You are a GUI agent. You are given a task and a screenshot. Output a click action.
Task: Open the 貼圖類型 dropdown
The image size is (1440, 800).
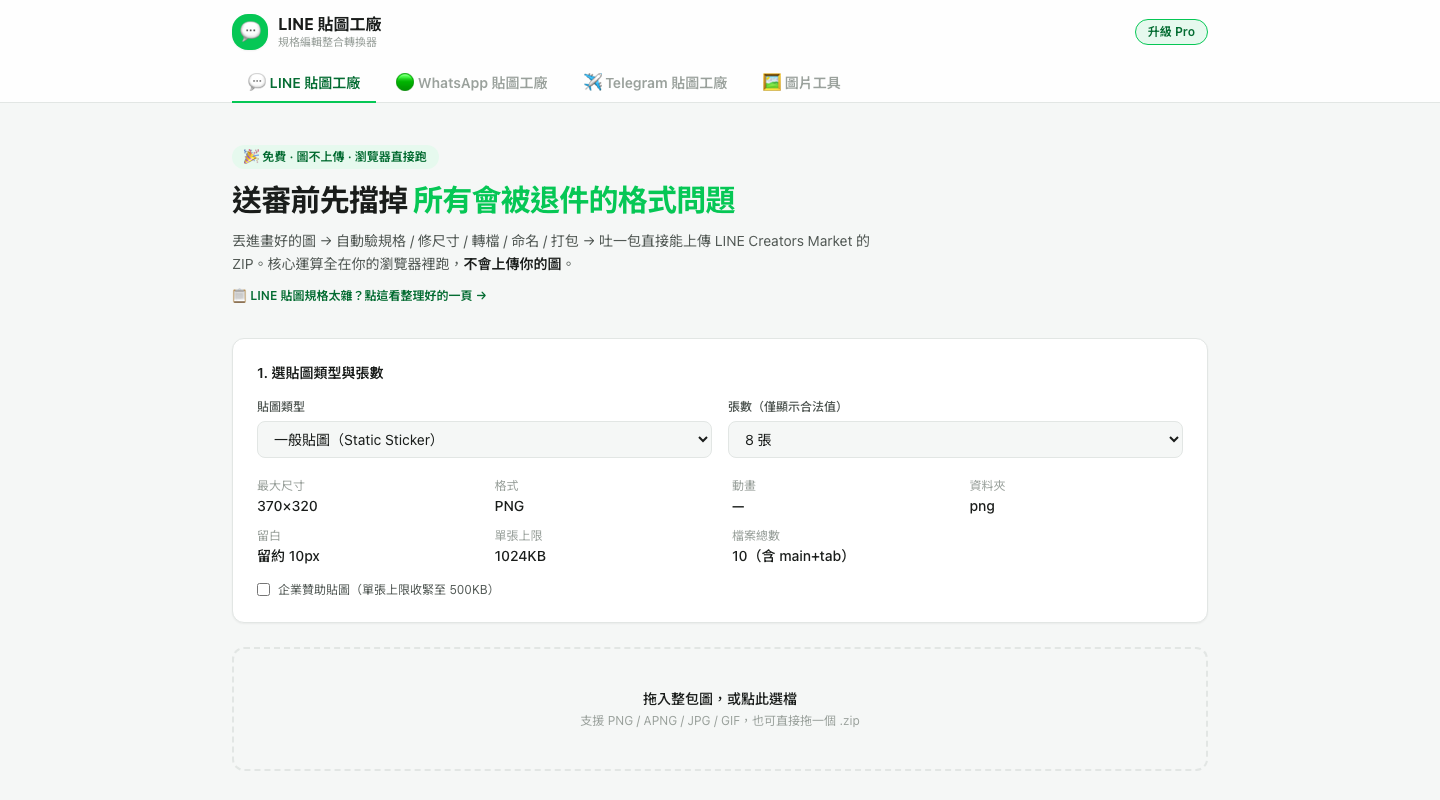484,440
